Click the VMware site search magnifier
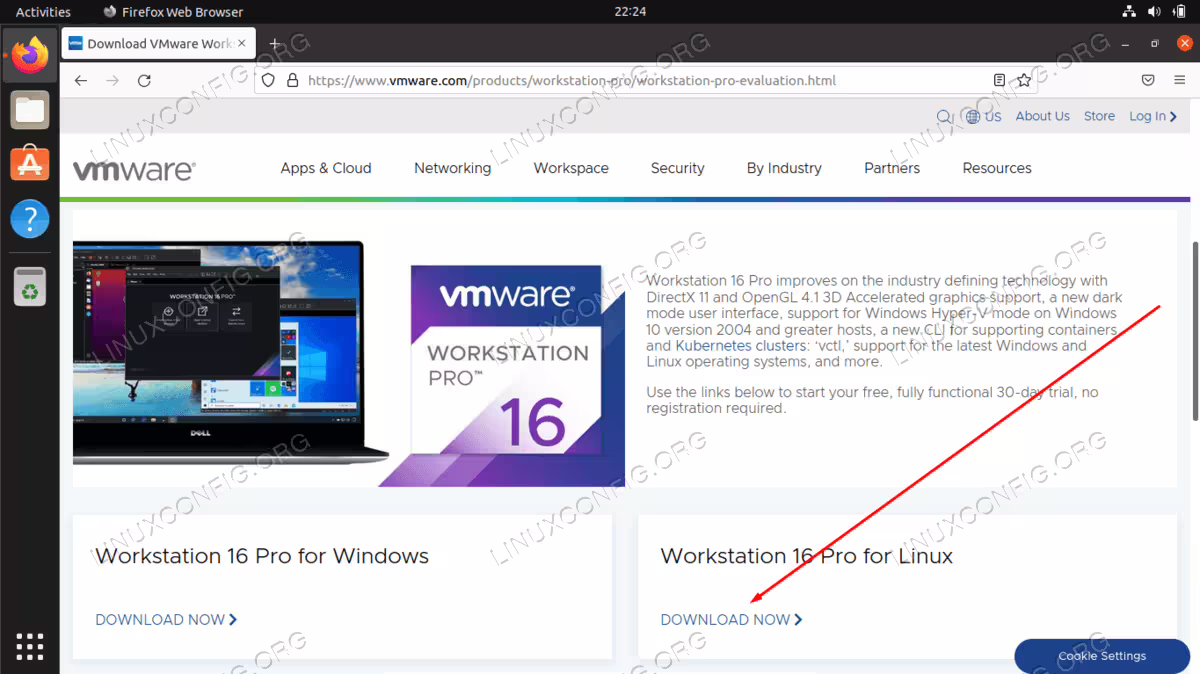 [944, 117]
